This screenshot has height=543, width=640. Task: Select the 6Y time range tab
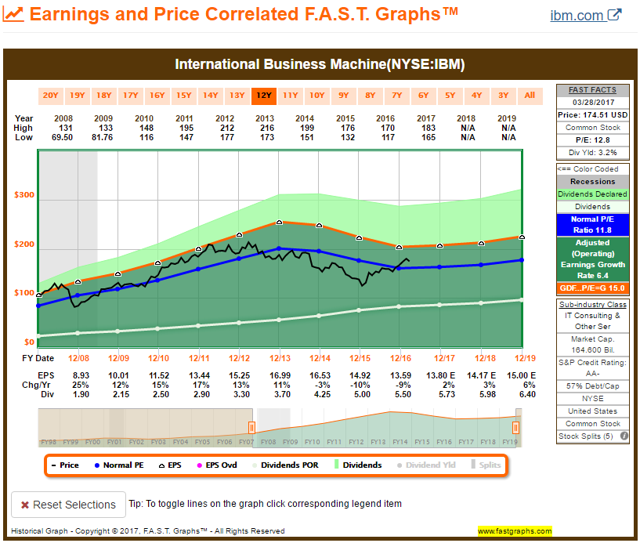(424, 96)
